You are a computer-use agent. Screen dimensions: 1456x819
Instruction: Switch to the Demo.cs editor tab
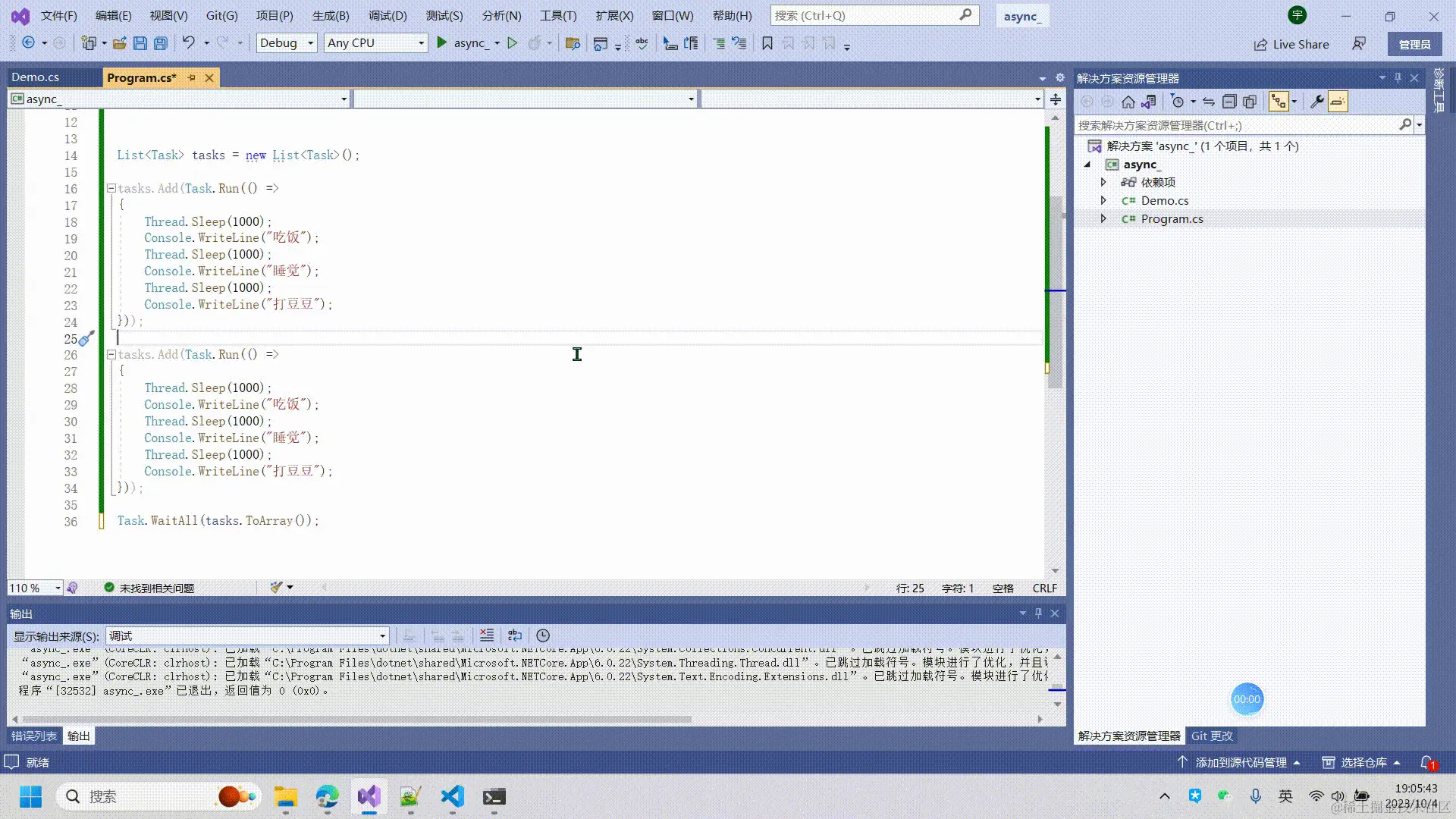(x=36, y=77)
